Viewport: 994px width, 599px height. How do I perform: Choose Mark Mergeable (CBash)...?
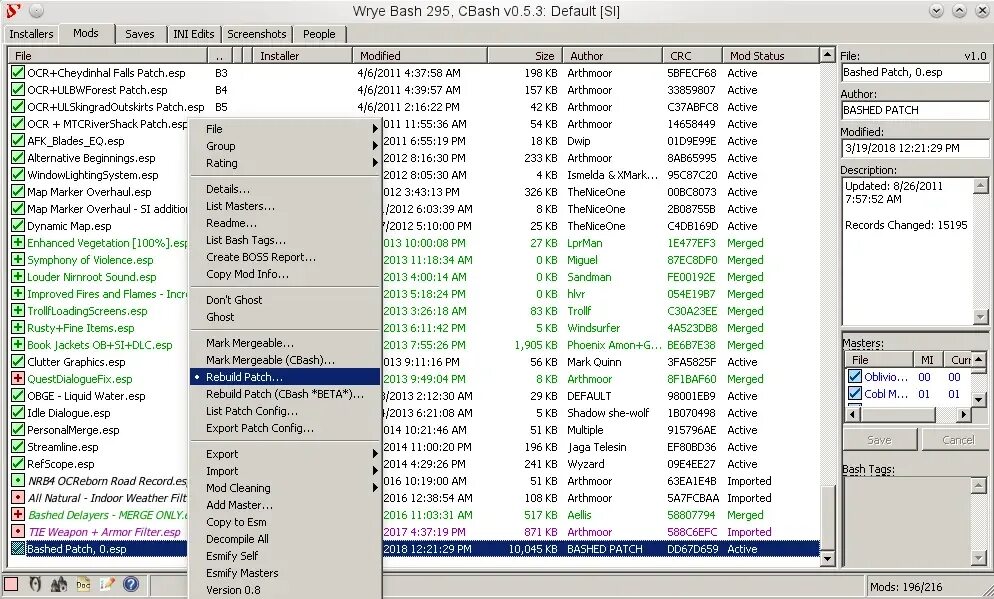(285, 360)
